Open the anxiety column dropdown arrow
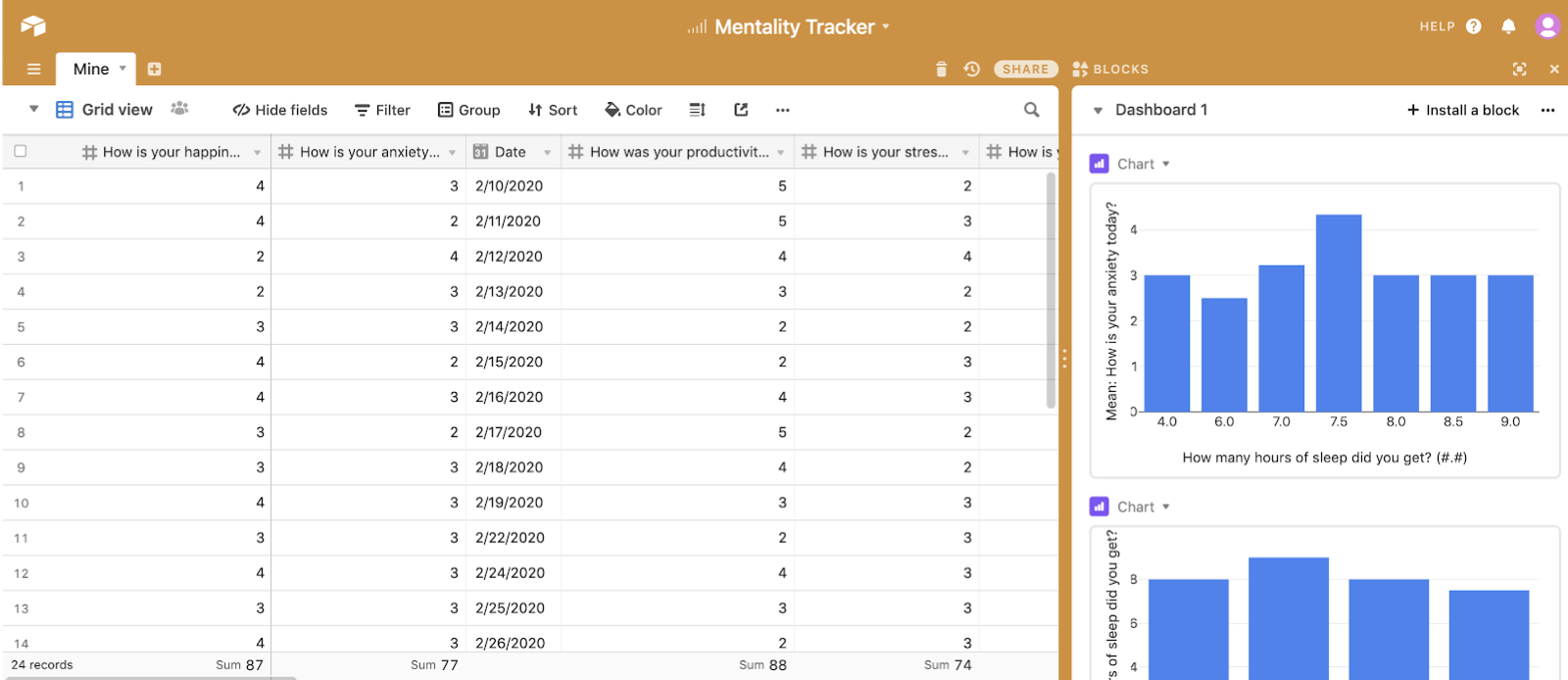This screenshot has height=680, width=1568. pyautogui.click(x=453, y=153)
